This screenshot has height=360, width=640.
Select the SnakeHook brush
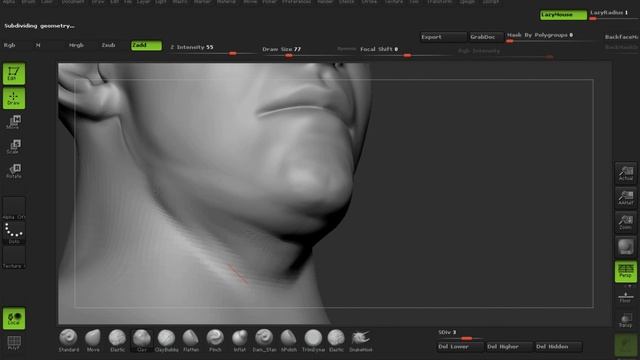click(x=361, y=340)
